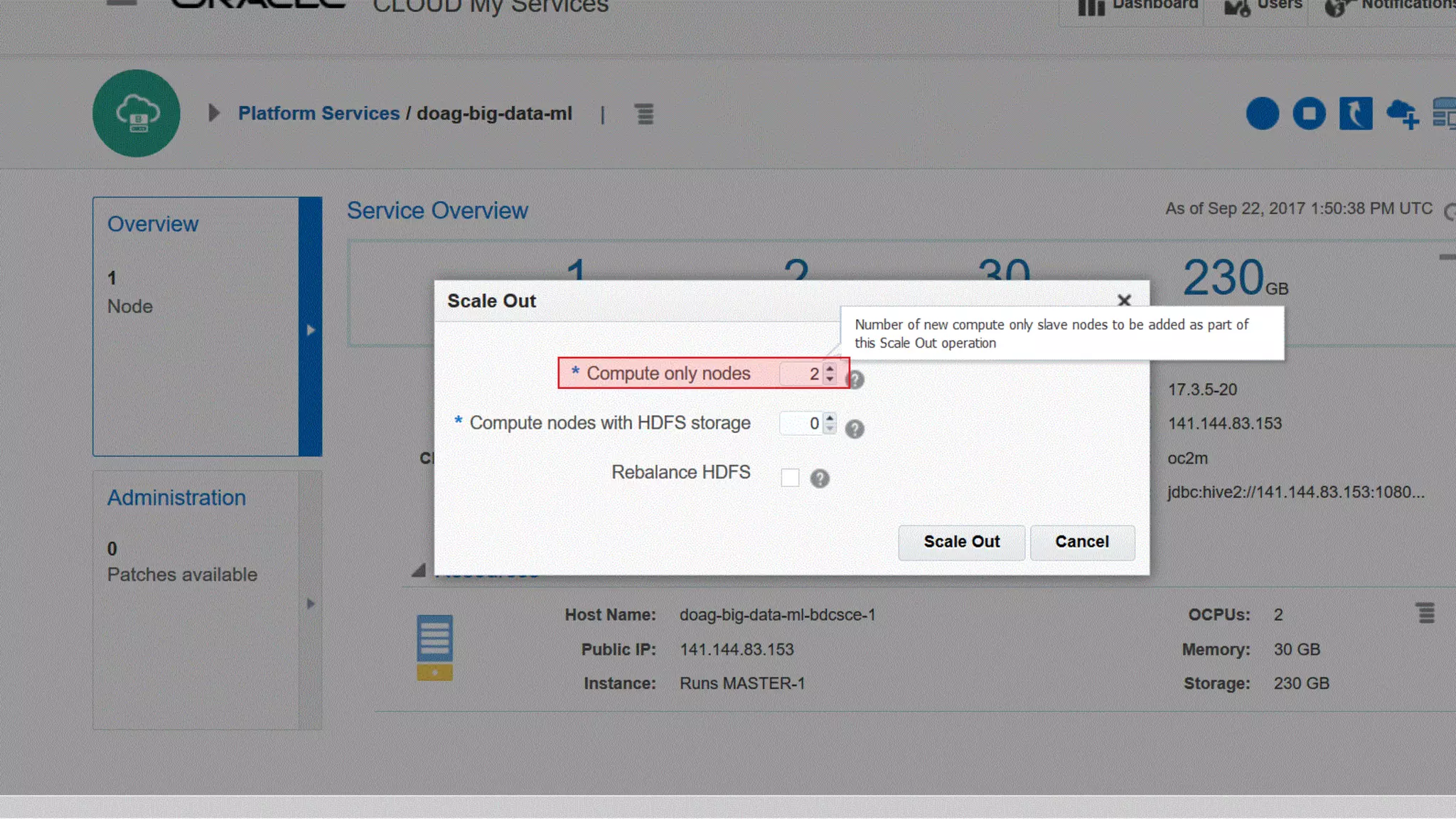Viewport: 1456px width, 819px height.
Task: Enable the Rebalance HDFS checkbox
Action: coord(790,478)
